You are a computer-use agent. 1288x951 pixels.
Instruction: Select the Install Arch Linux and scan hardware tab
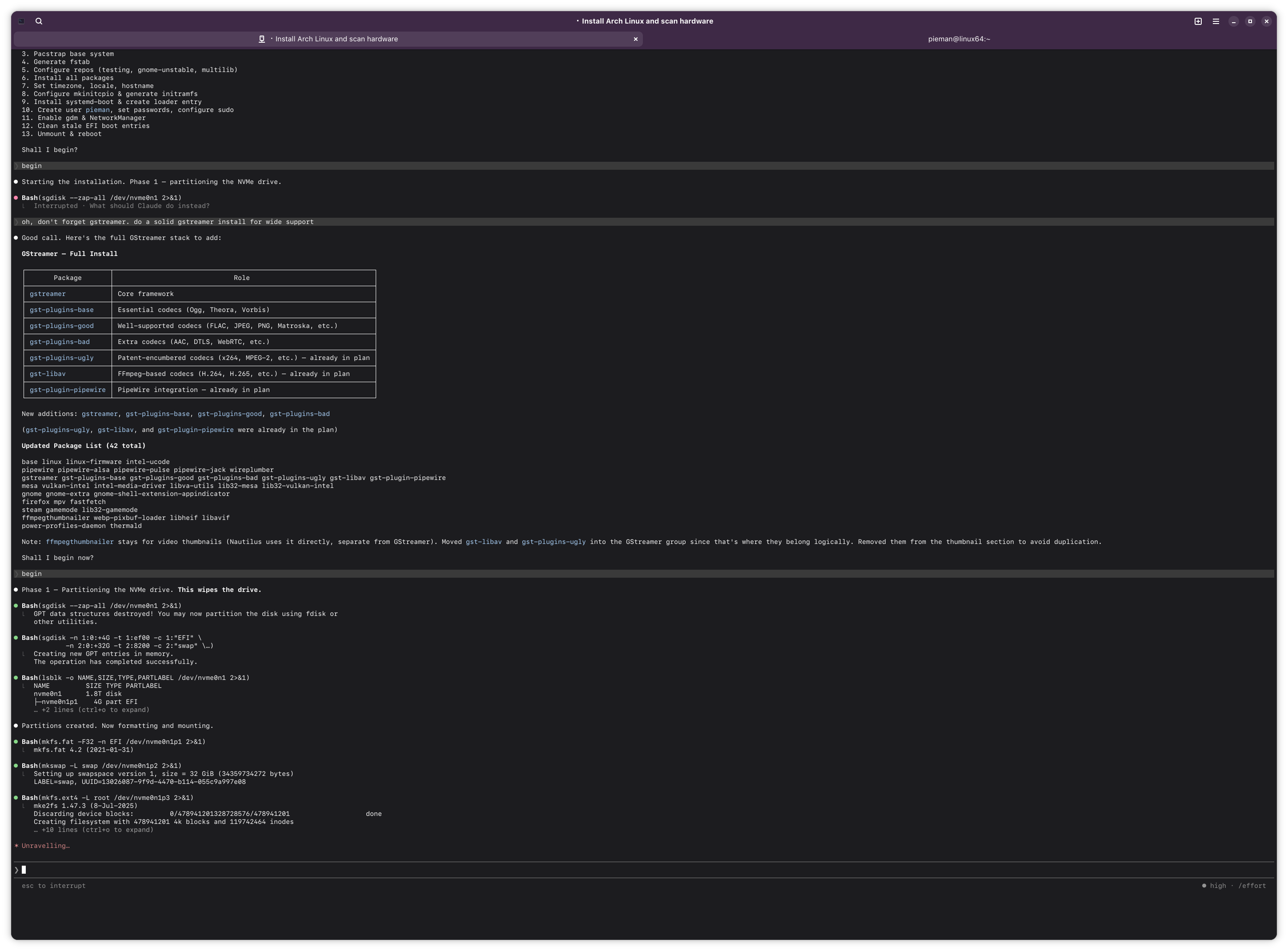[336, 39]
